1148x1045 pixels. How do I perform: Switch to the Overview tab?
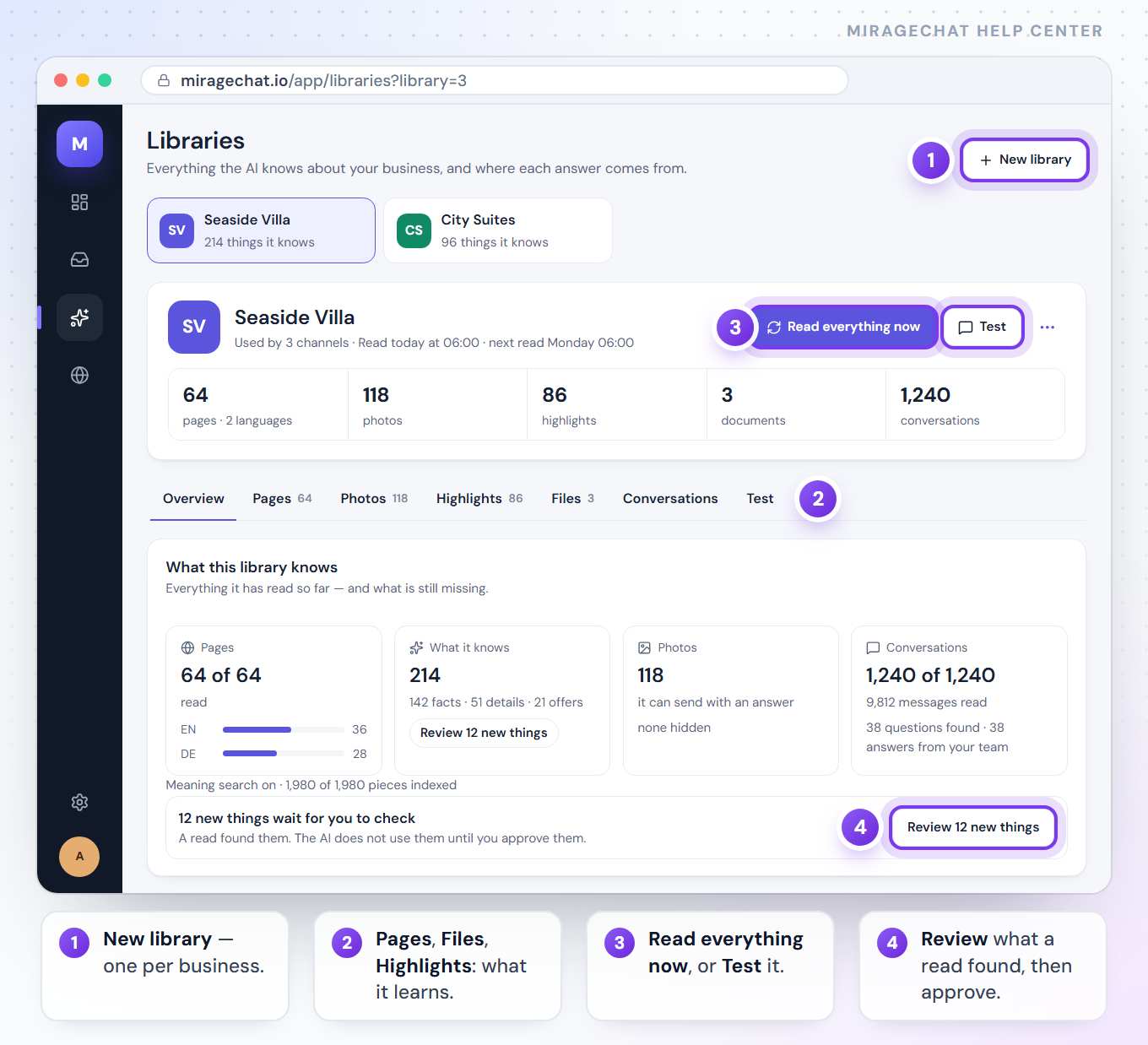(193, 499)
